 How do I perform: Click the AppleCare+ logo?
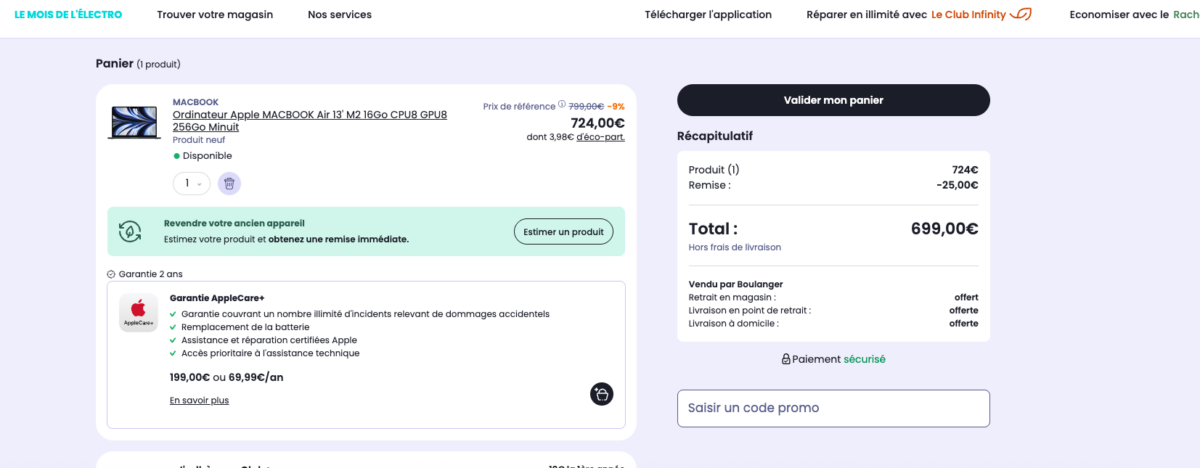tap(138, 312)
